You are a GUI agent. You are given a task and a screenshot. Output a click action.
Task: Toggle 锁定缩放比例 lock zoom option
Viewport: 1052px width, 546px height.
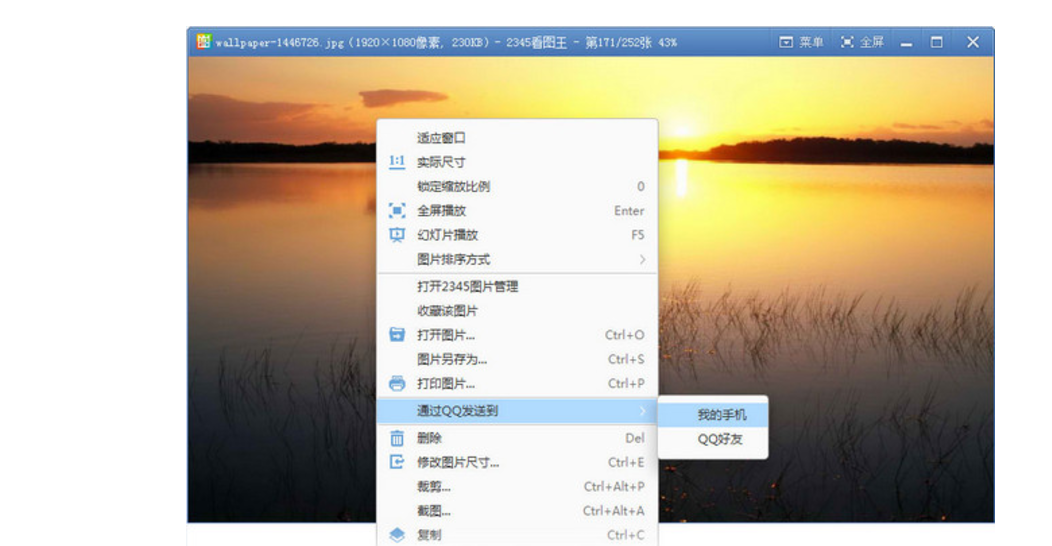pyautogui.click(x=453, y=187)
